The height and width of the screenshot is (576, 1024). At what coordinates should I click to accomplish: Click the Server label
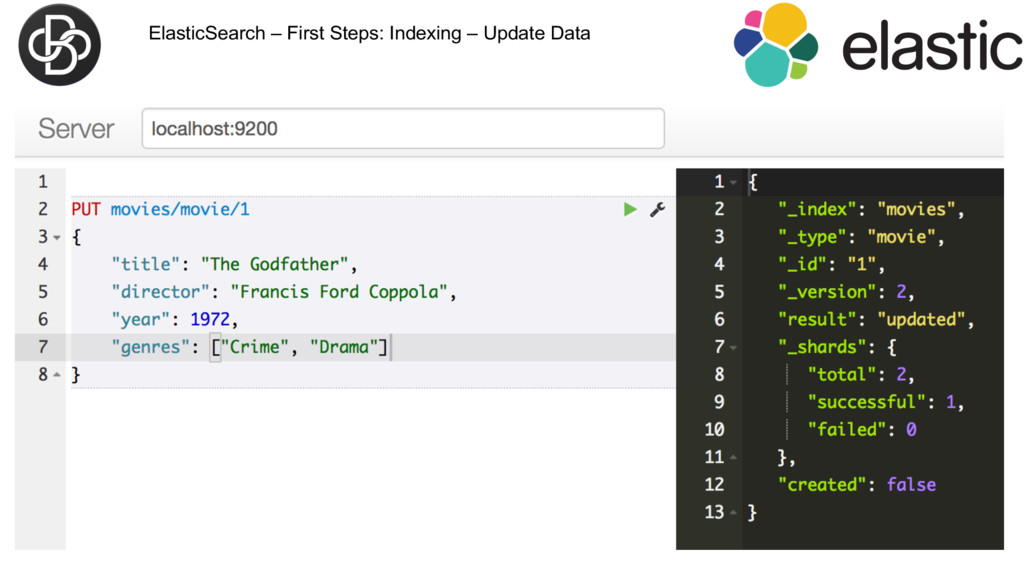point(76,129)
